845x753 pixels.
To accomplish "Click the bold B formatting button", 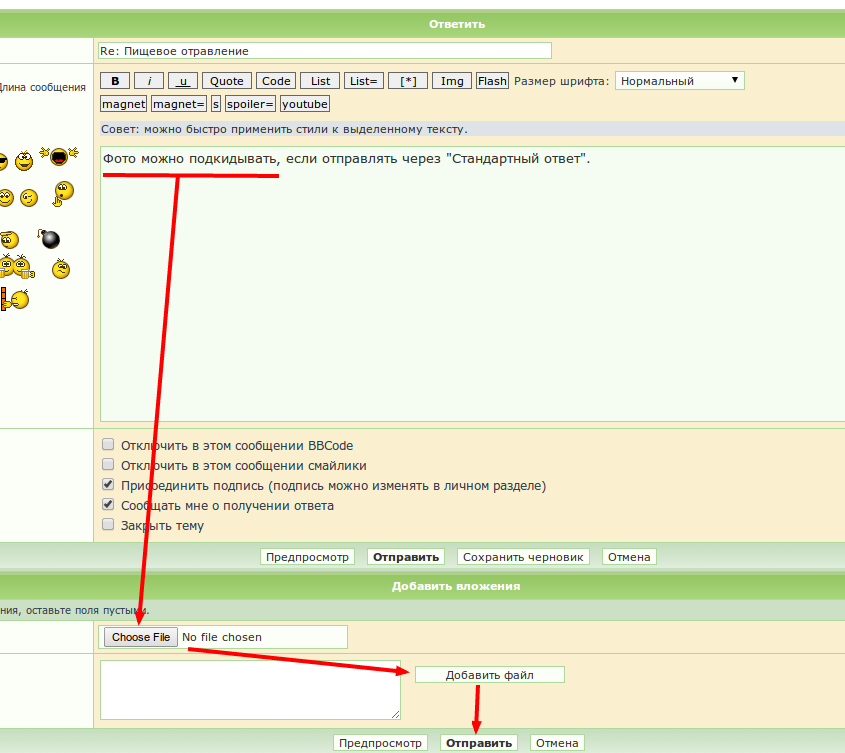I will 114,81.
